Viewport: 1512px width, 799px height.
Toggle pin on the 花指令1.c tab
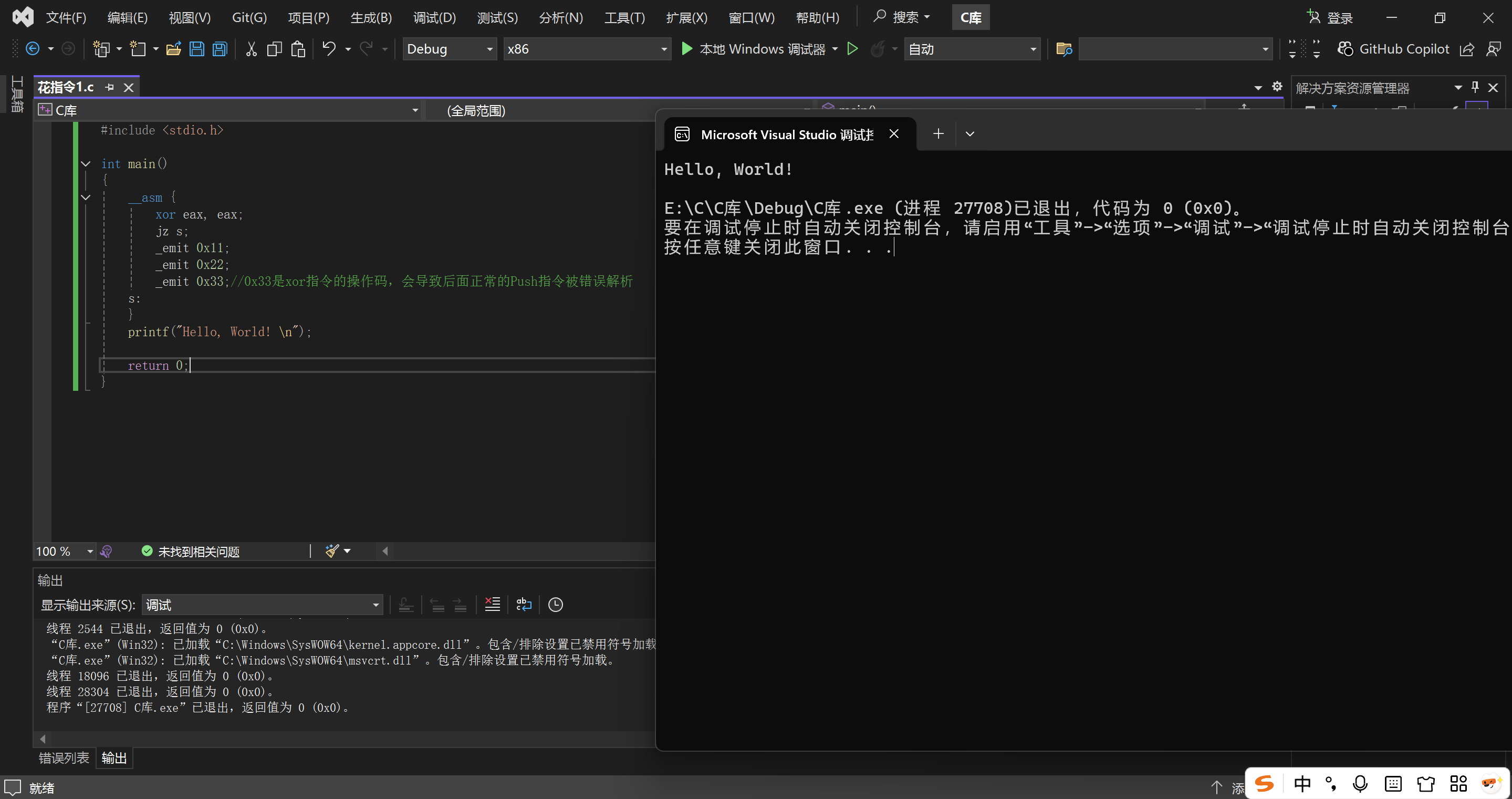click(109, 88)
